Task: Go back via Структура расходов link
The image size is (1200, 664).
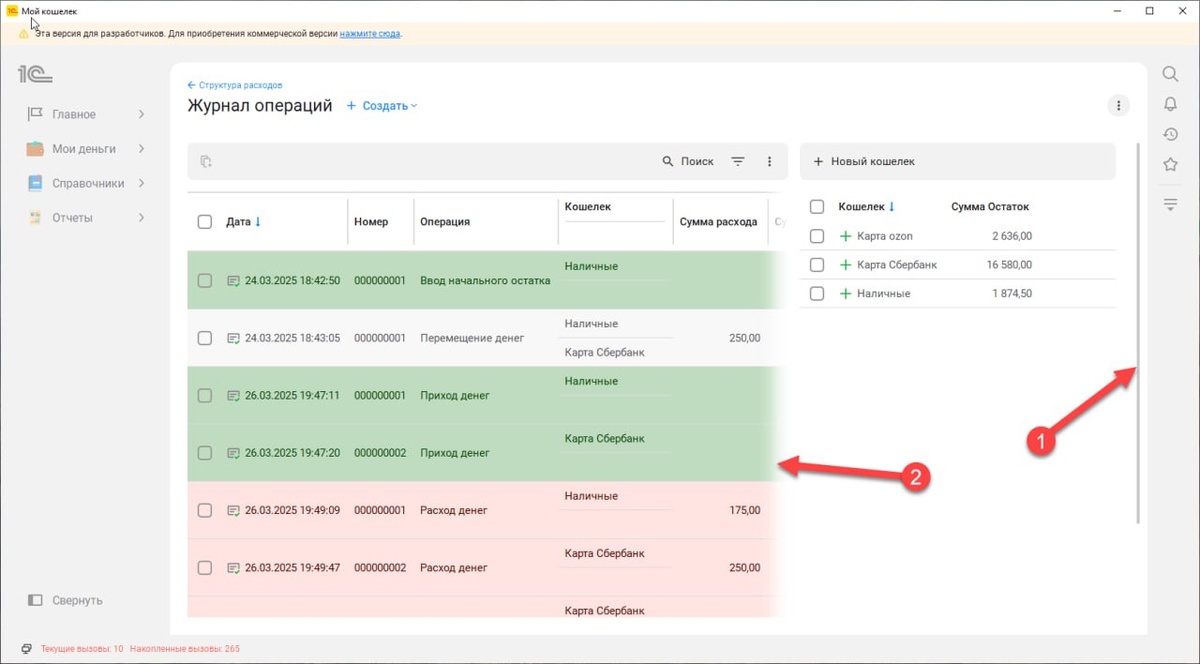Action: (x=235, y=85)
